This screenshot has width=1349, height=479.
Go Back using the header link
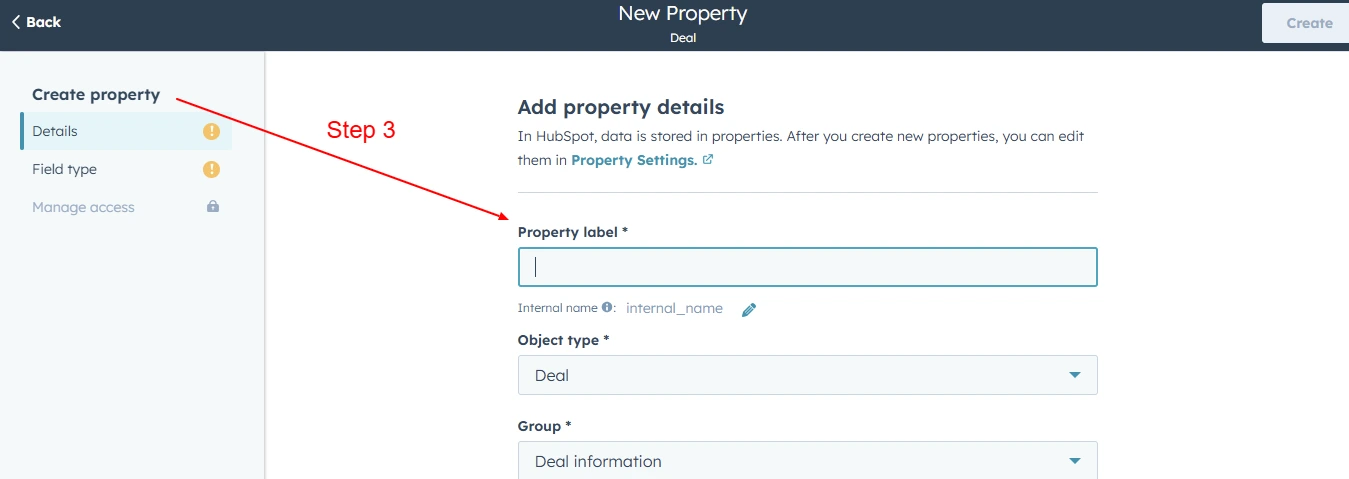point(36,22)
